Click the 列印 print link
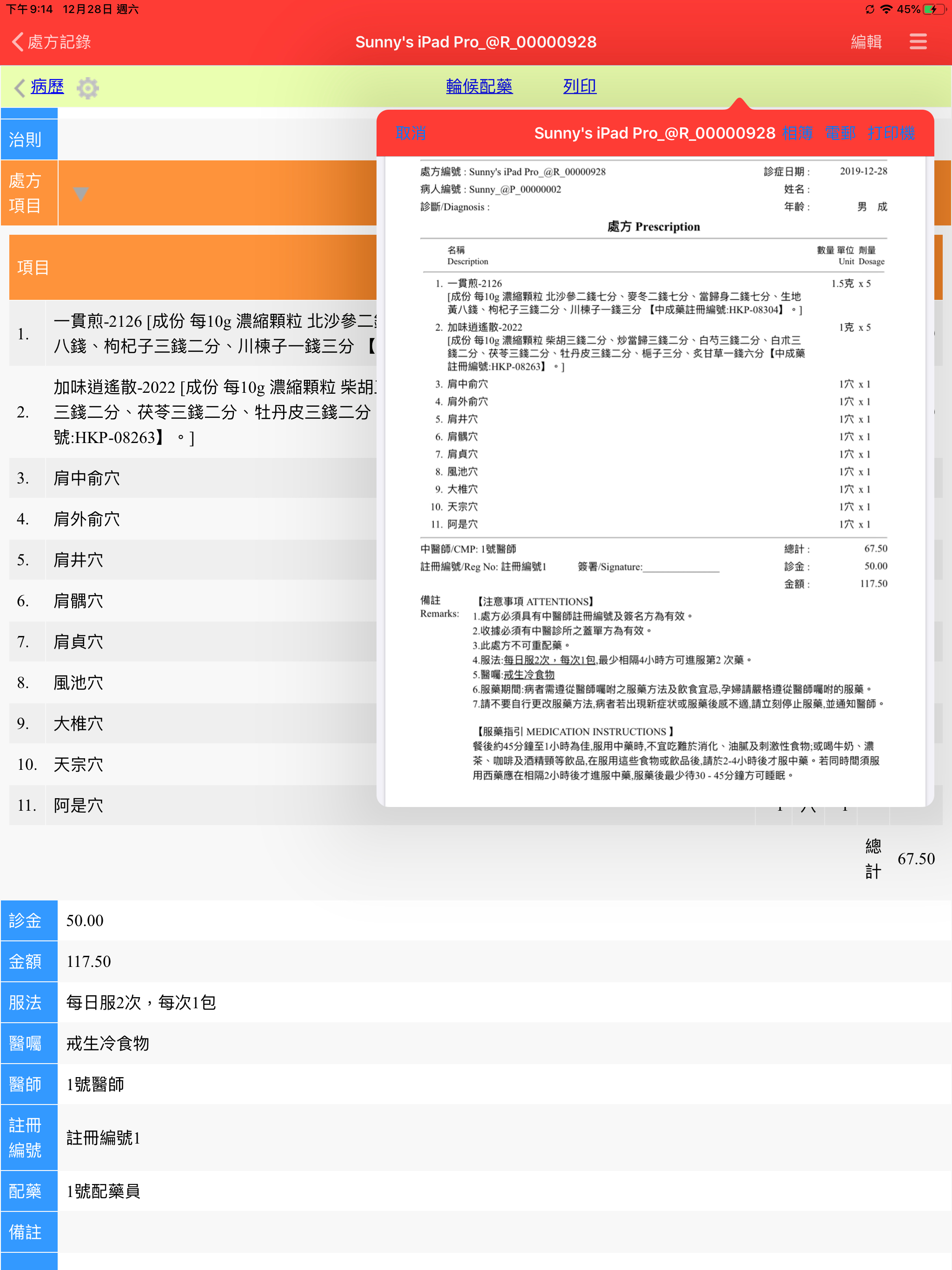The height and width of the screenshot is (1270, 952). pos(579,86)
